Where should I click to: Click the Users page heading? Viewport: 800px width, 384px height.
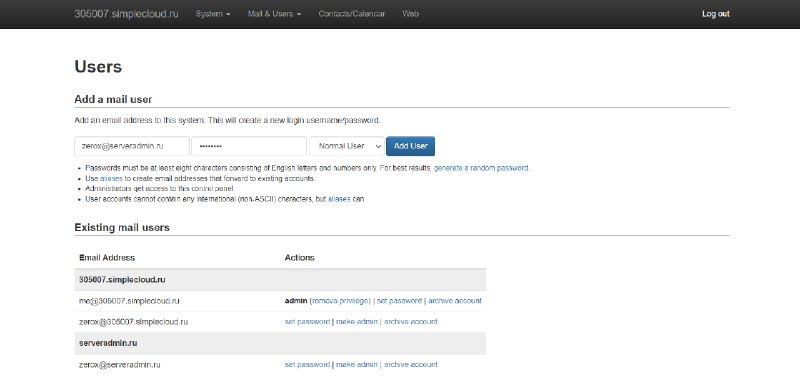98,67
